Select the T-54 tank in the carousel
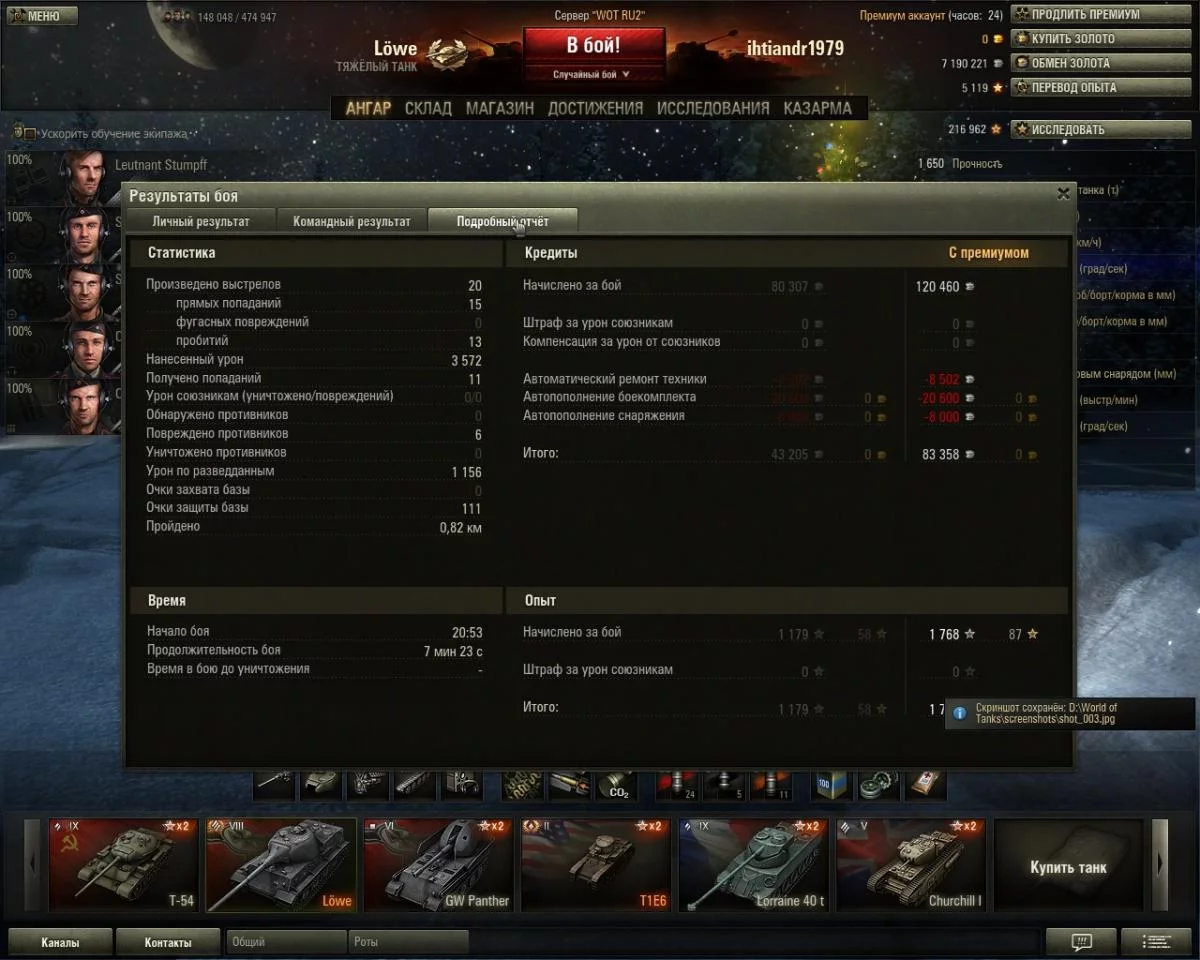The height and width of the screenshot is (960, 1200). coord(124,864)
